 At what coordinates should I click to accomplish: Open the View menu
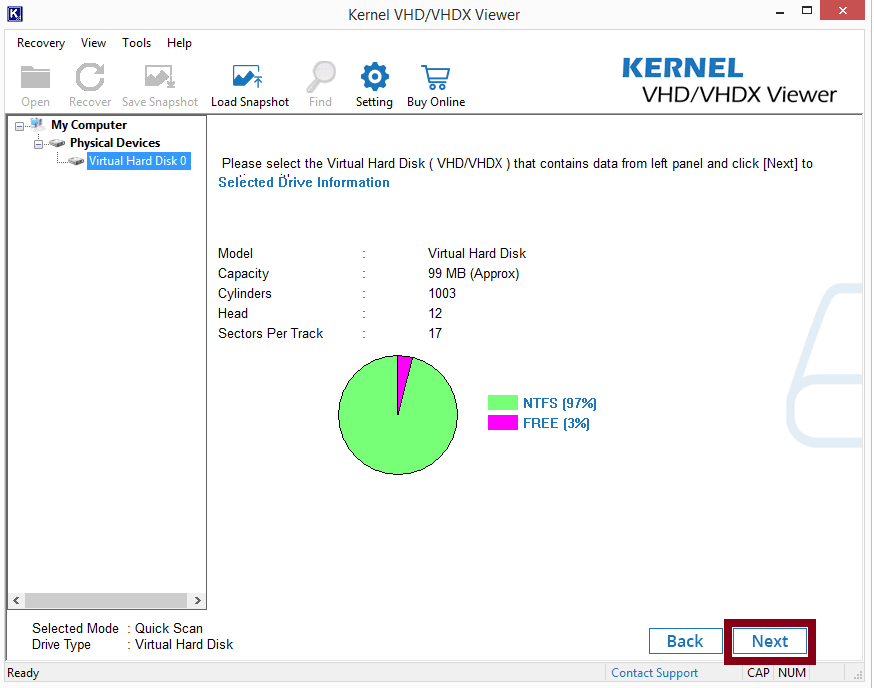[x=93, y=43]
